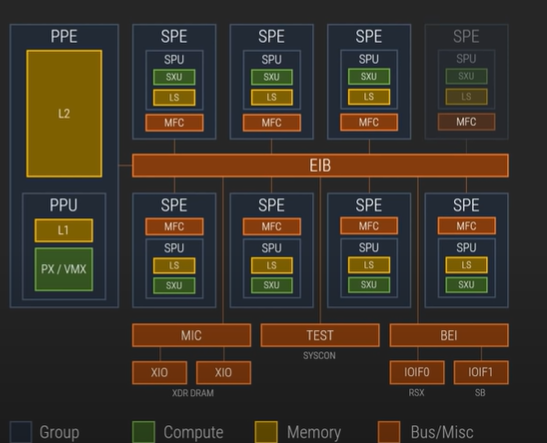Select the TEST block

tap(320, 335)
